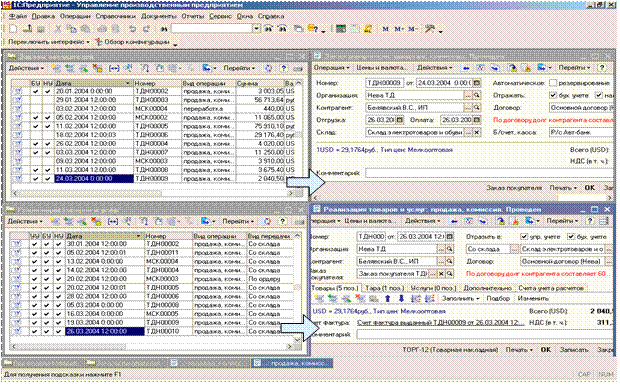Open the Заполнить dropdown in goods toolbar
The width and height of the screenshot is (620, 385).
coord(460,298)
